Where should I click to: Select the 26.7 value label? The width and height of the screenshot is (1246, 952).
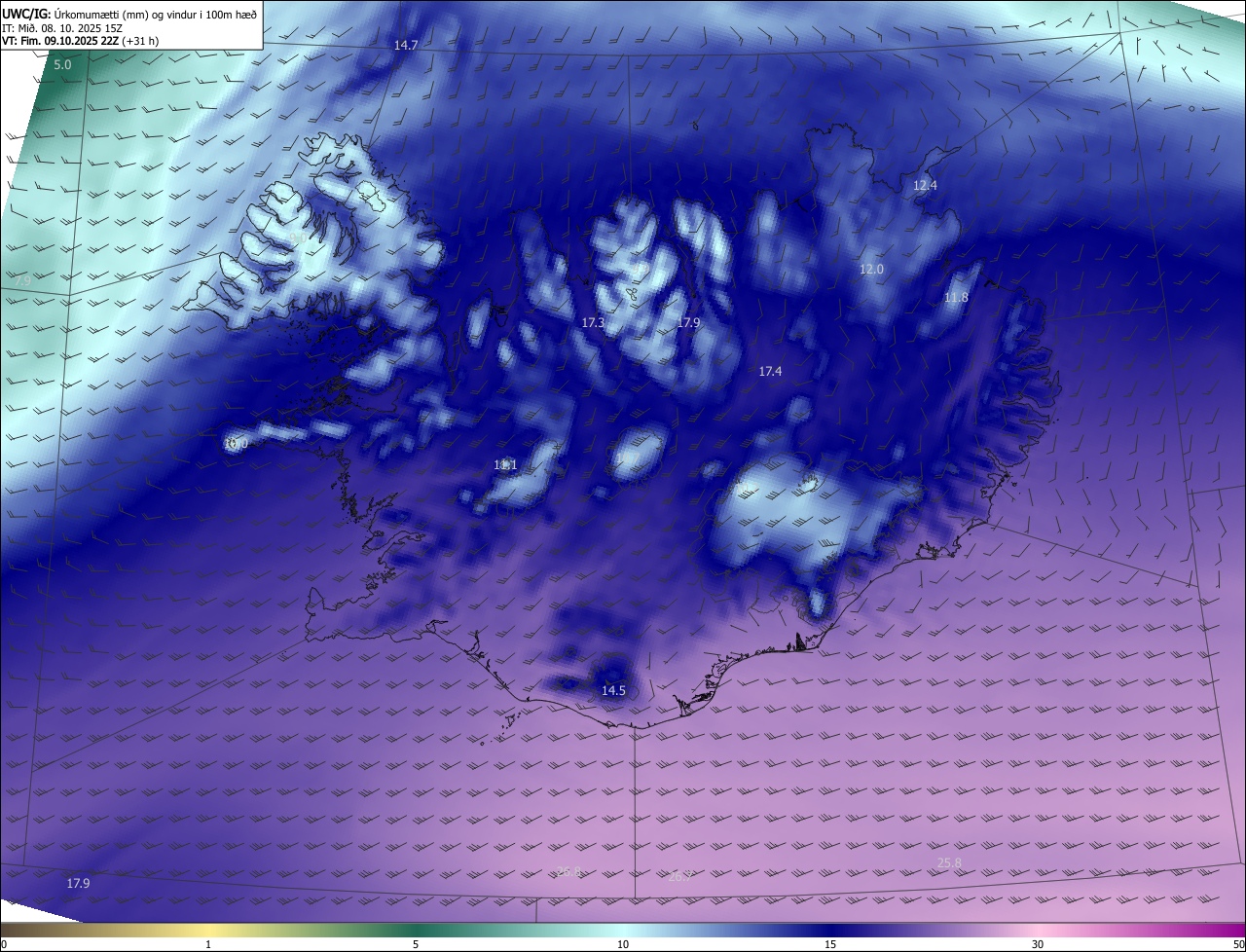pyautogui.click(x=680, y=877)
